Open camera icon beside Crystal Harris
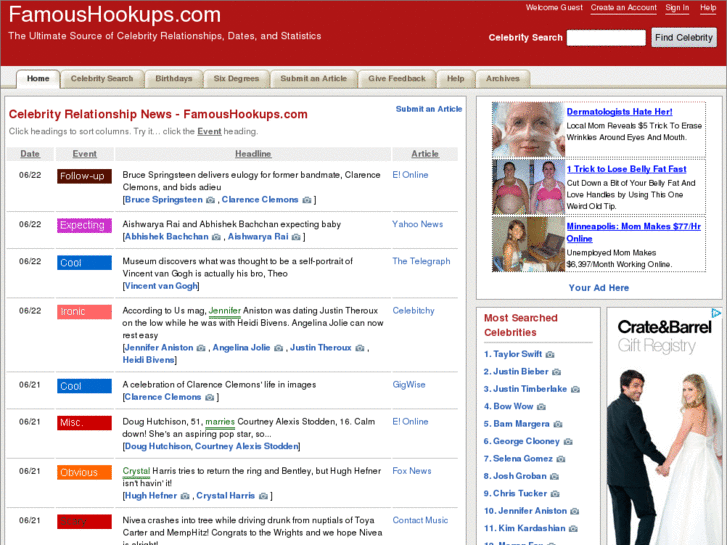727x545 pixels. 263,496
